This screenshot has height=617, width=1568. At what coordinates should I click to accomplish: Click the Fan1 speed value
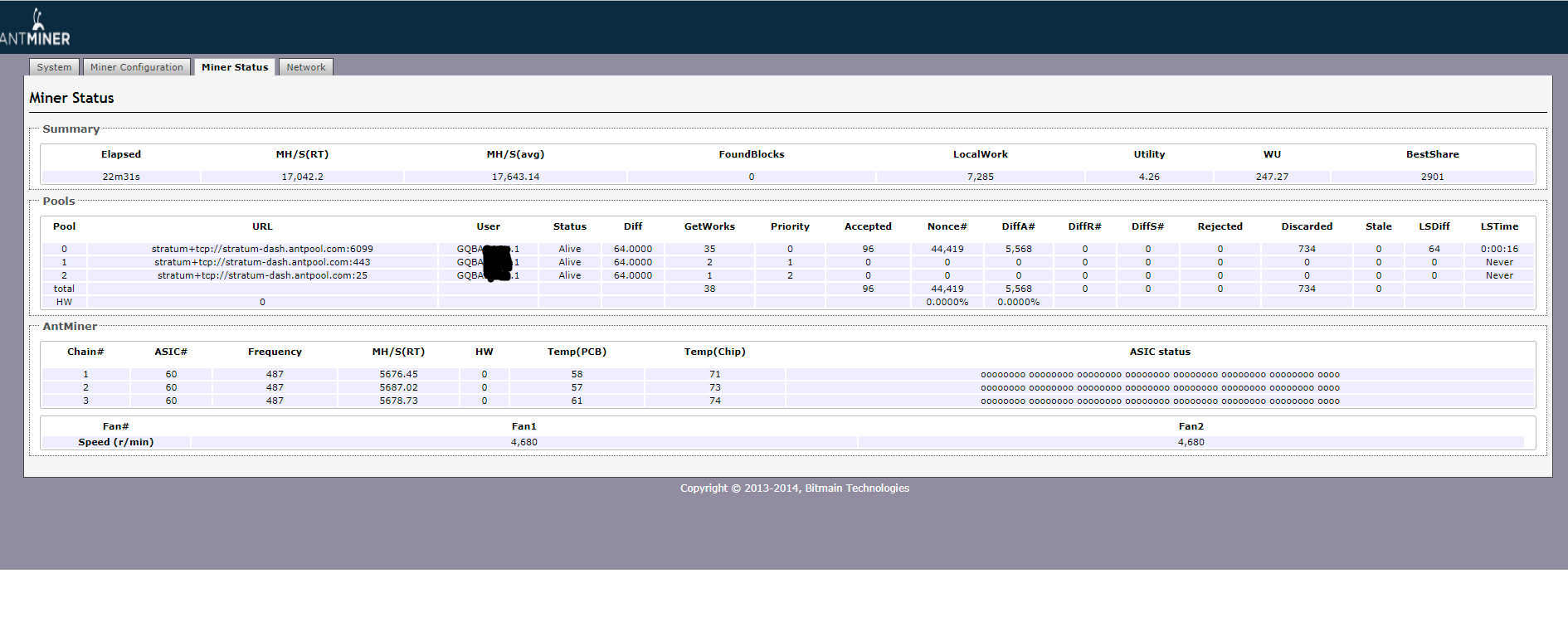523,442
